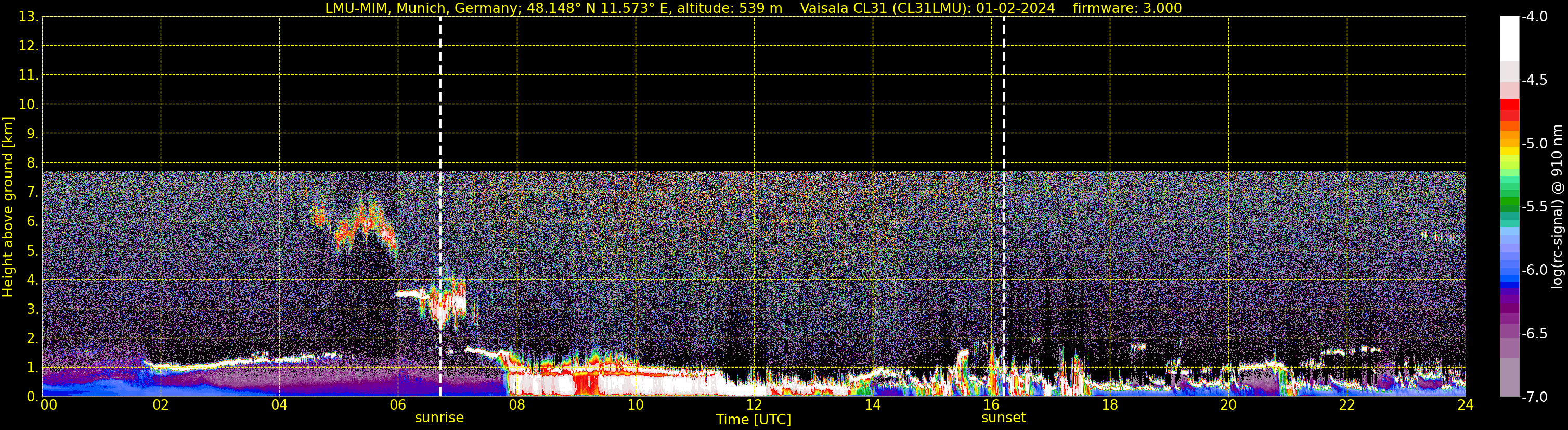Click the "4." tick on the height axis
1568x430 pixels.
(x=32, y=280)
